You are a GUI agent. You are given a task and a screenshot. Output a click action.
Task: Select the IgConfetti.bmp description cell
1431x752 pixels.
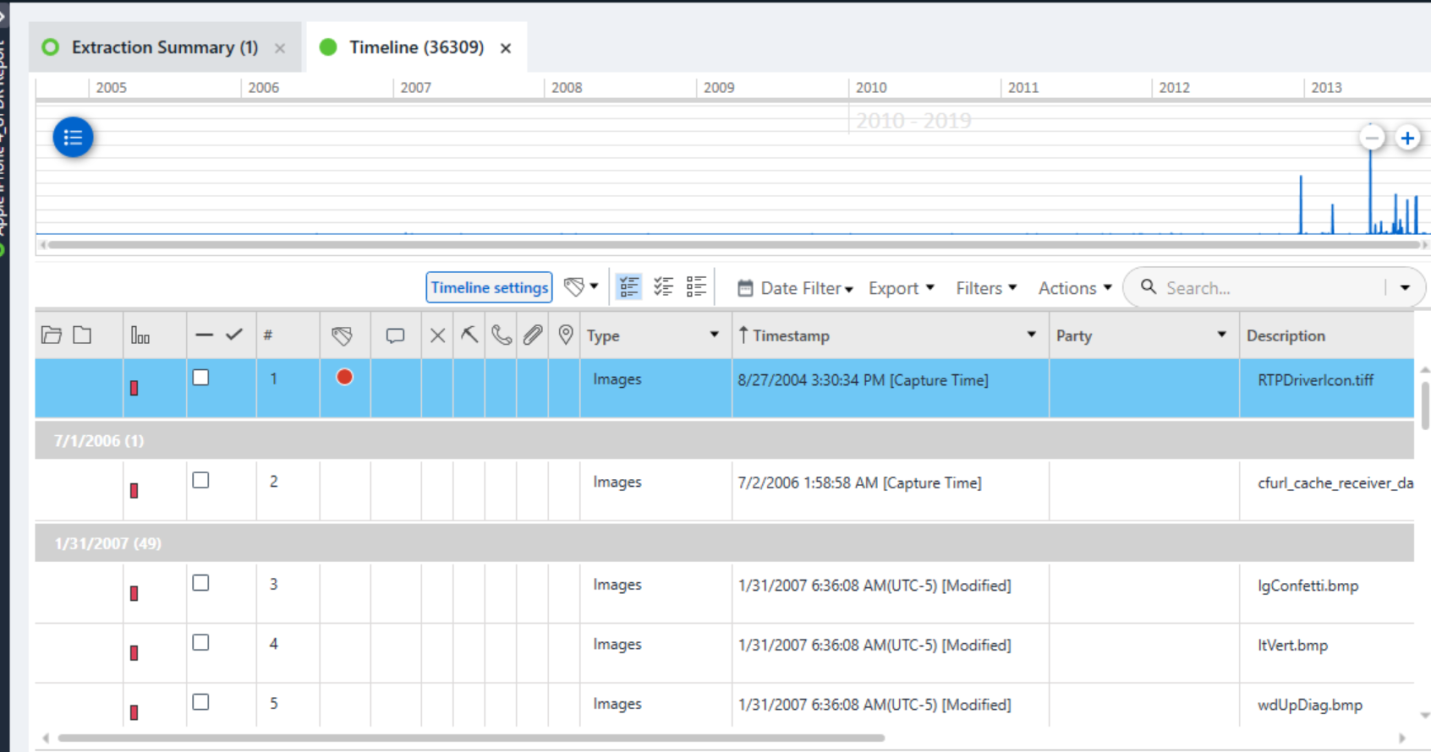[x=1327, y=593]
